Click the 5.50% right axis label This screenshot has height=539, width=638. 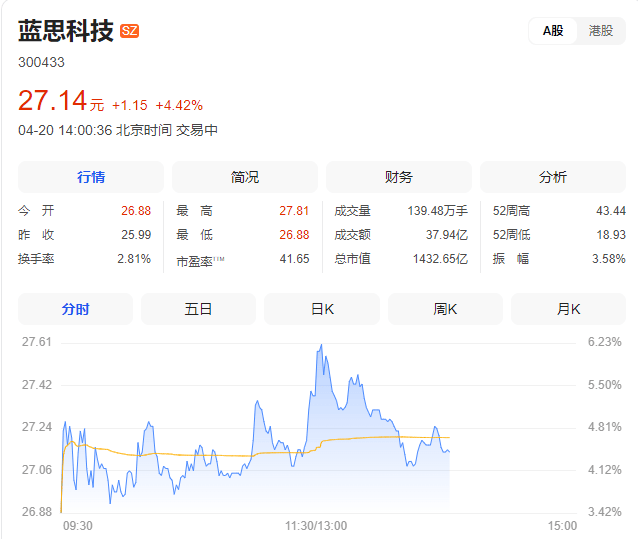605,385
